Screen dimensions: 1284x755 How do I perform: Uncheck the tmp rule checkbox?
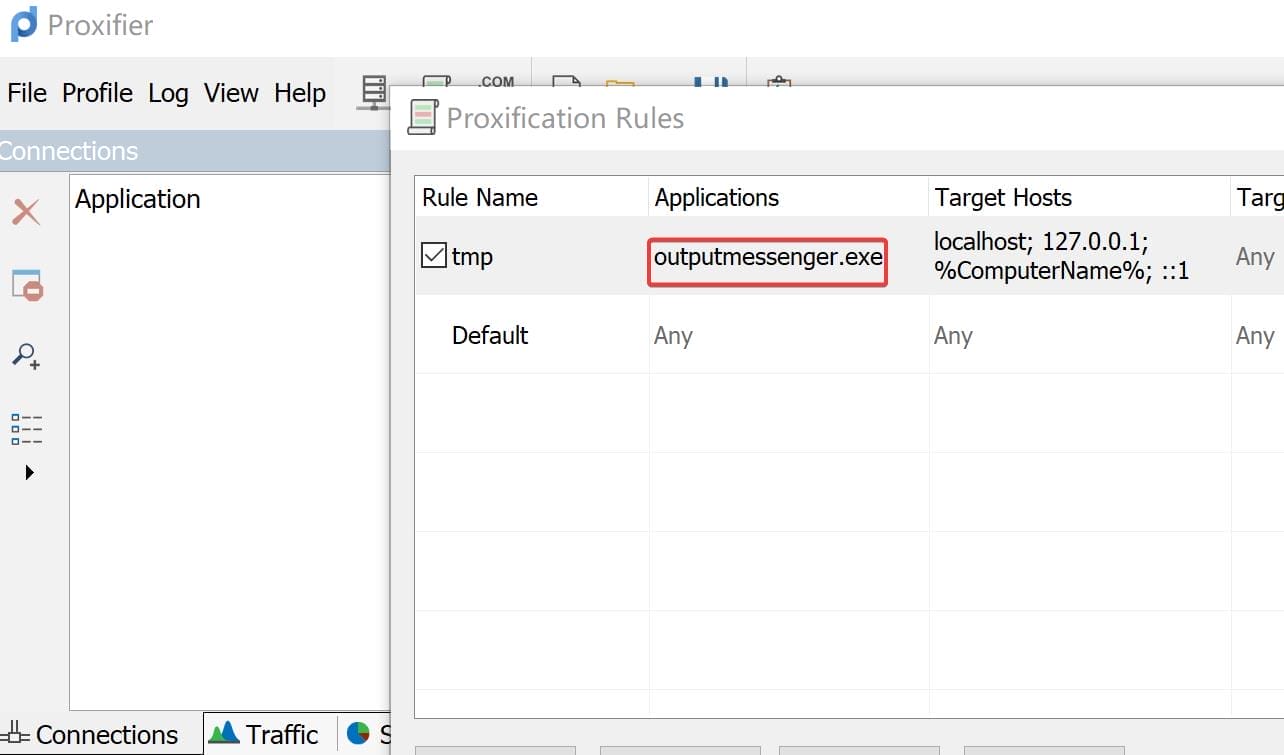pos(433,256)
